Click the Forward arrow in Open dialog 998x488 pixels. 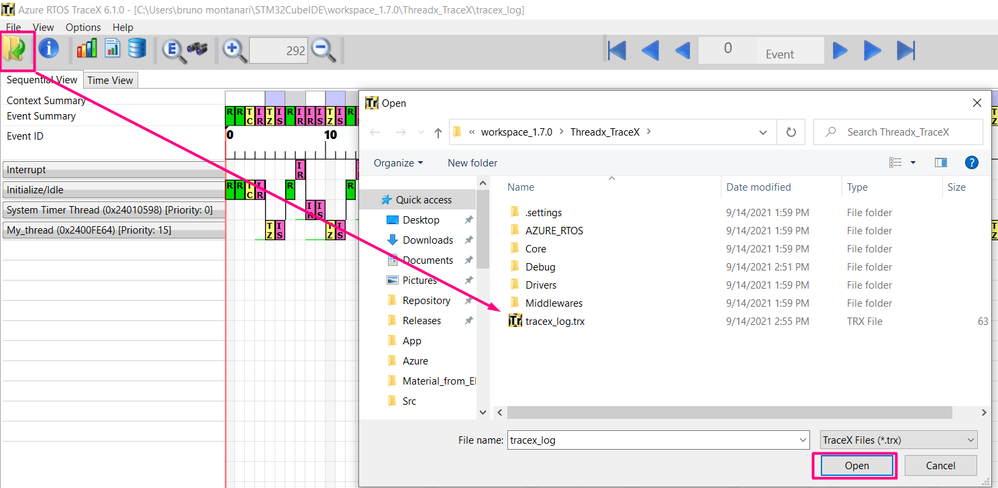click(400, 132)
